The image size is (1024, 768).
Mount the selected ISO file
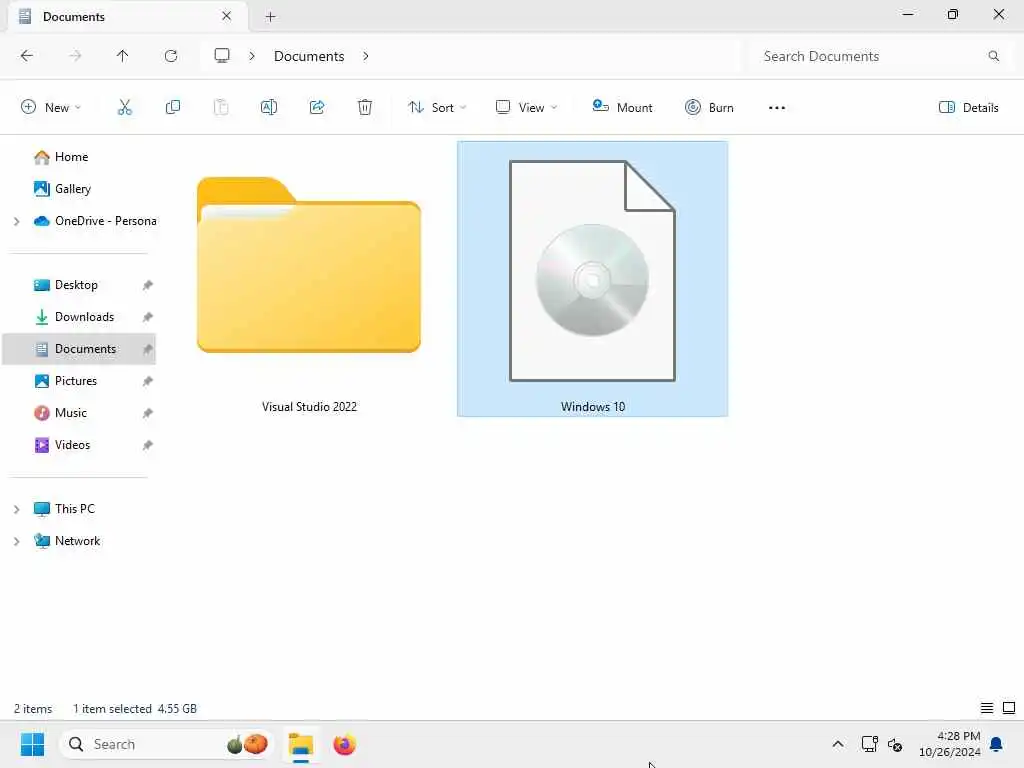pyautogui.click(x=622, y=107)
